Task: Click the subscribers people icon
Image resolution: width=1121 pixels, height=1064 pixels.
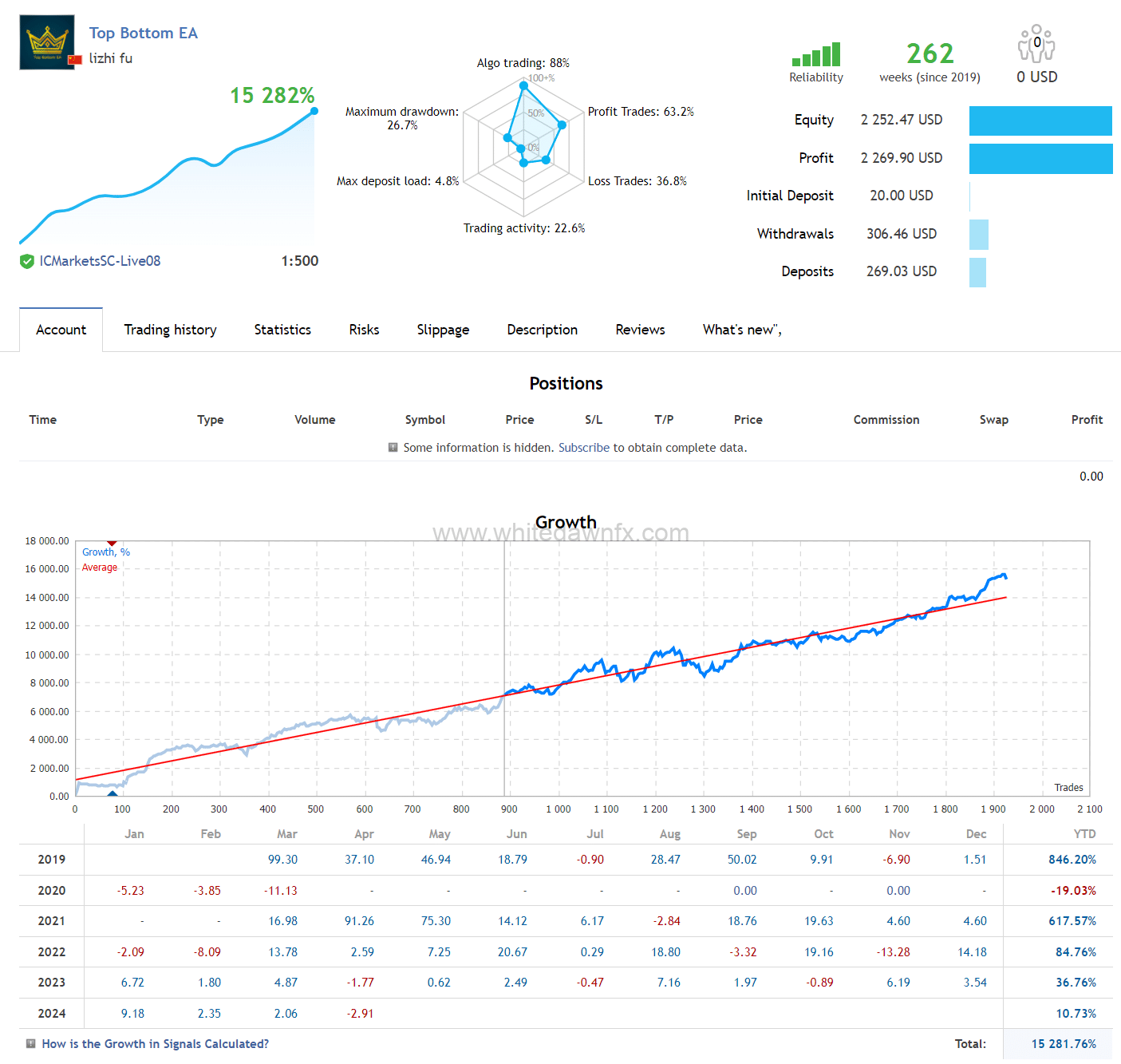Action: [1036, 44]
